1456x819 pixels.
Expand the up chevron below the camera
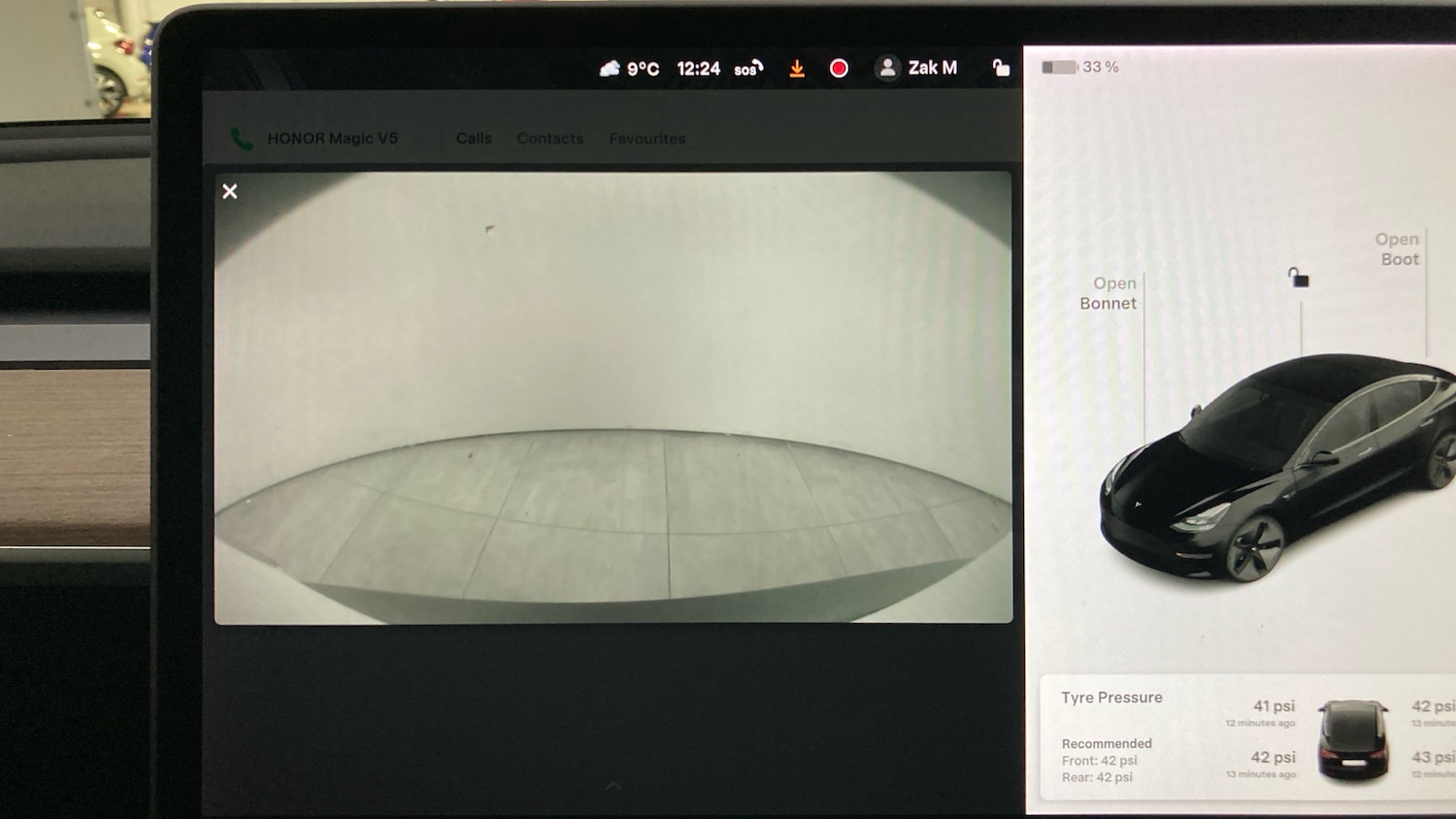point(613,785)
